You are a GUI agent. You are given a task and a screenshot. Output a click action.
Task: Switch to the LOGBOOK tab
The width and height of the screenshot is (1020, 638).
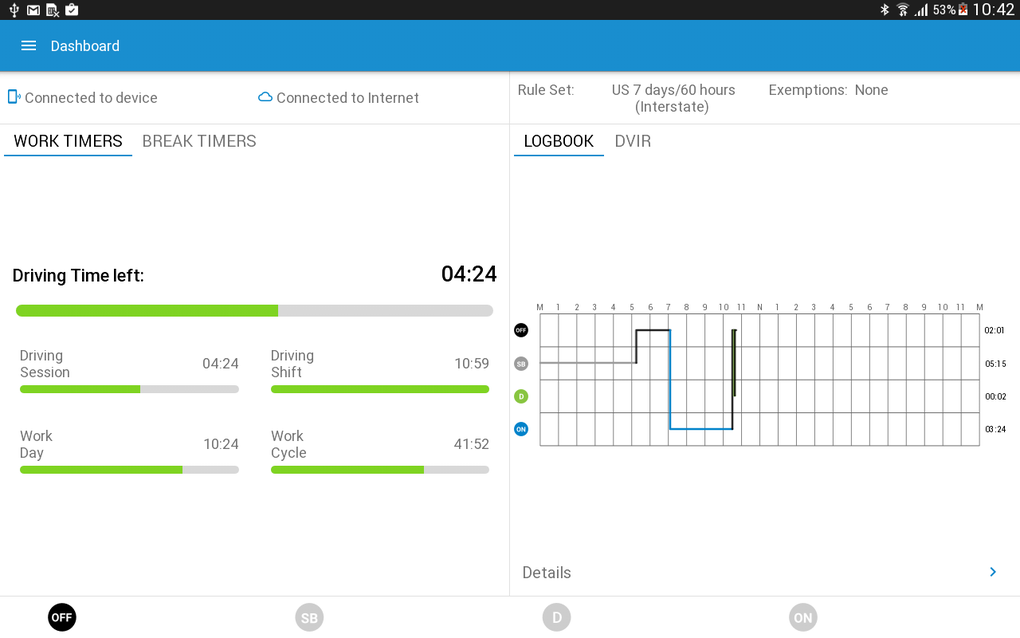click(x=559, y=141)
